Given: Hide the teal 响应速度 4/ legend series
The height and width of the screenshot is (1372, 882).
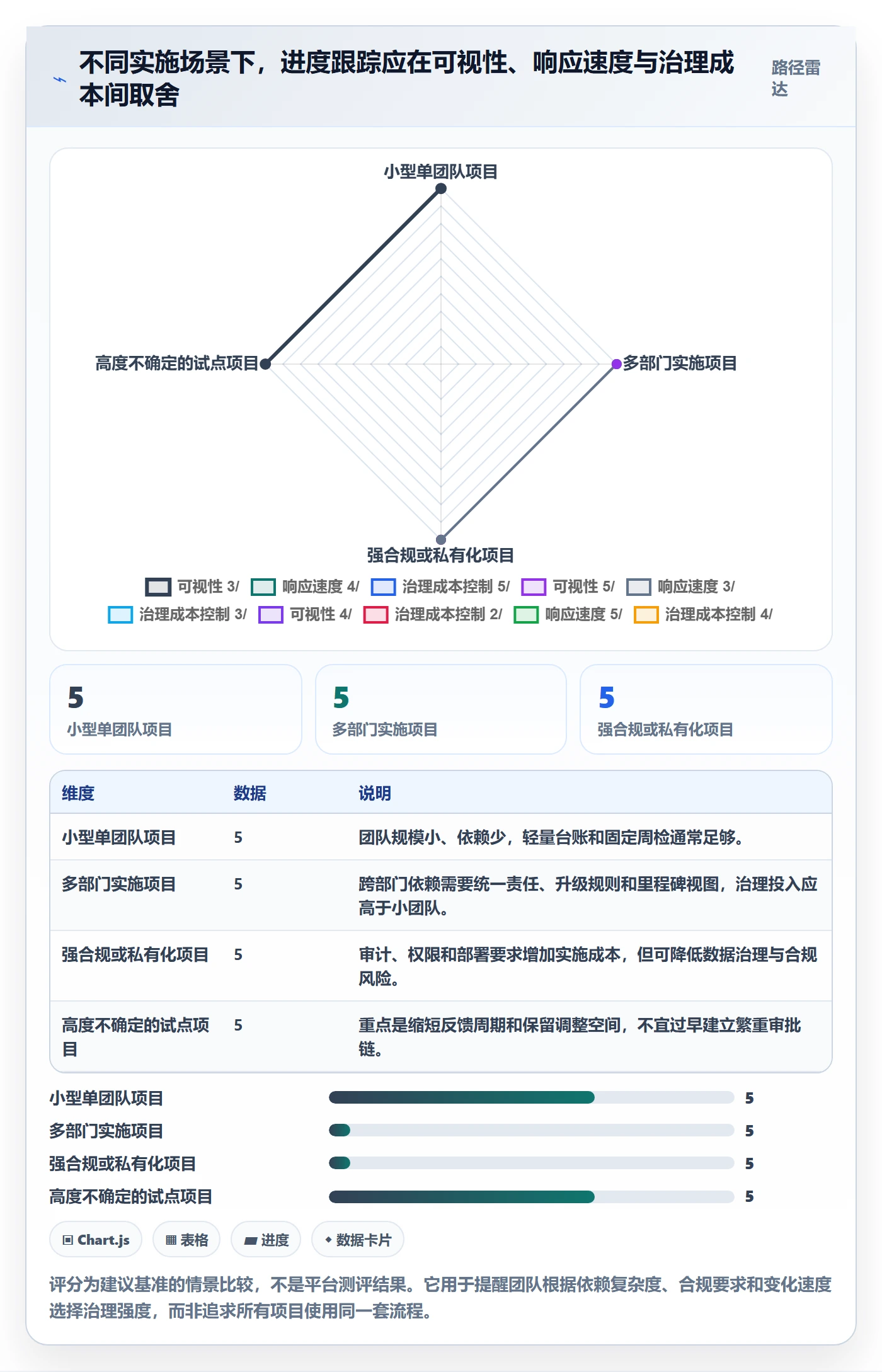Looking at the screenshot, I should click(x=263, y=587).
